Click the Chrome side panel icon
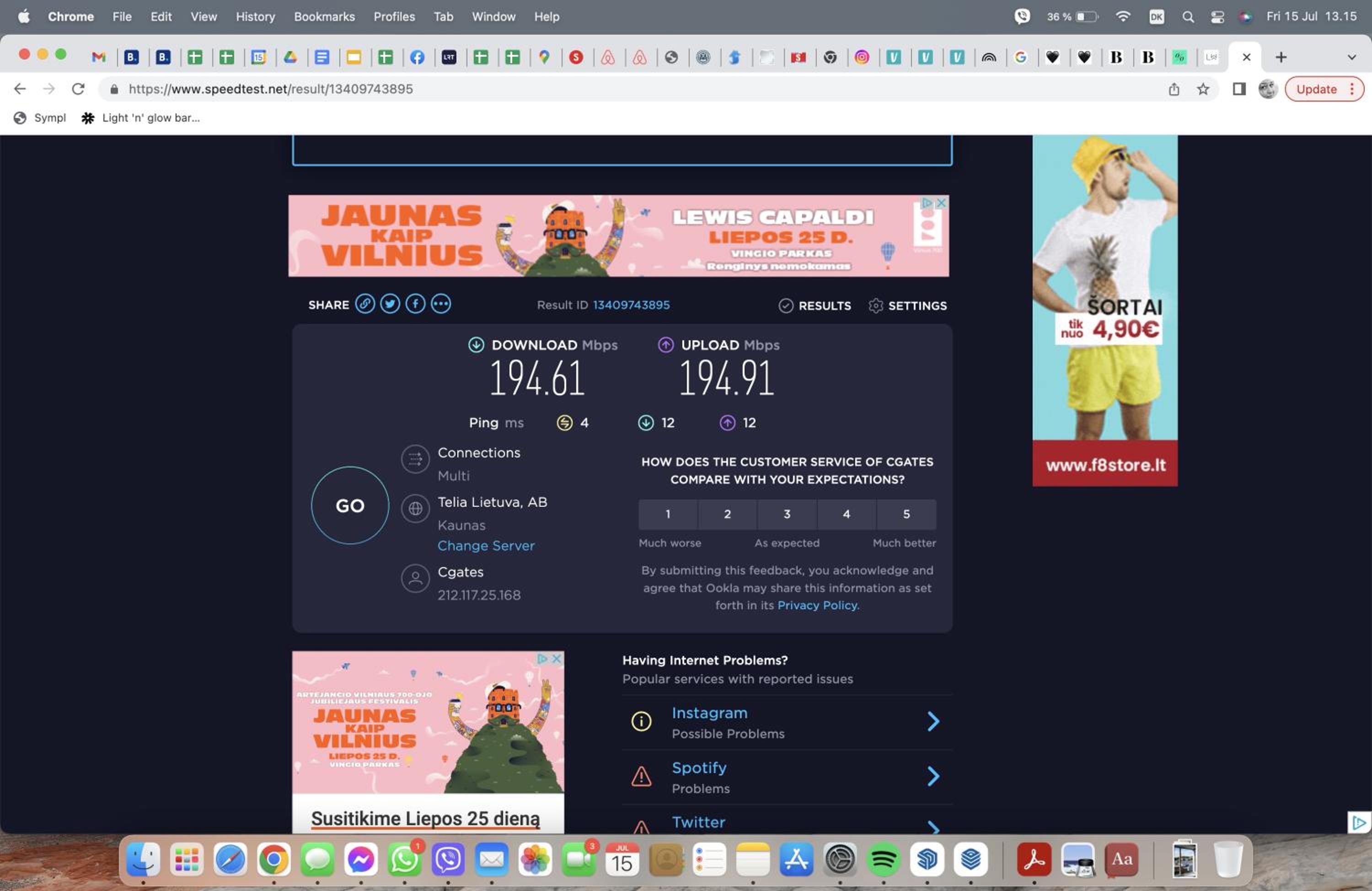 point(1239,89)
